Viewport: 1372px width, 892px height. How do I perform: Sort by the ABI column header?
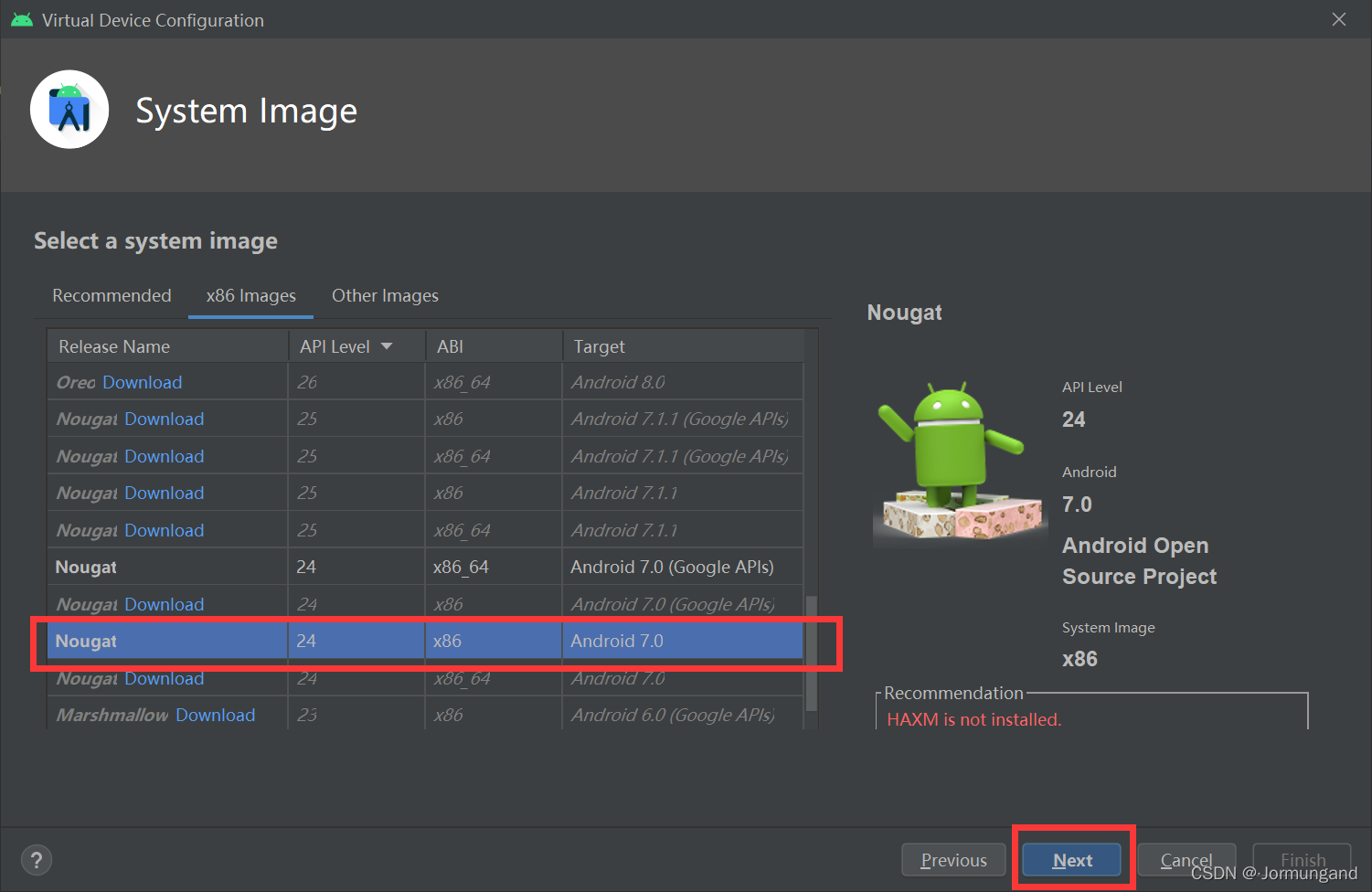(494, 346)
